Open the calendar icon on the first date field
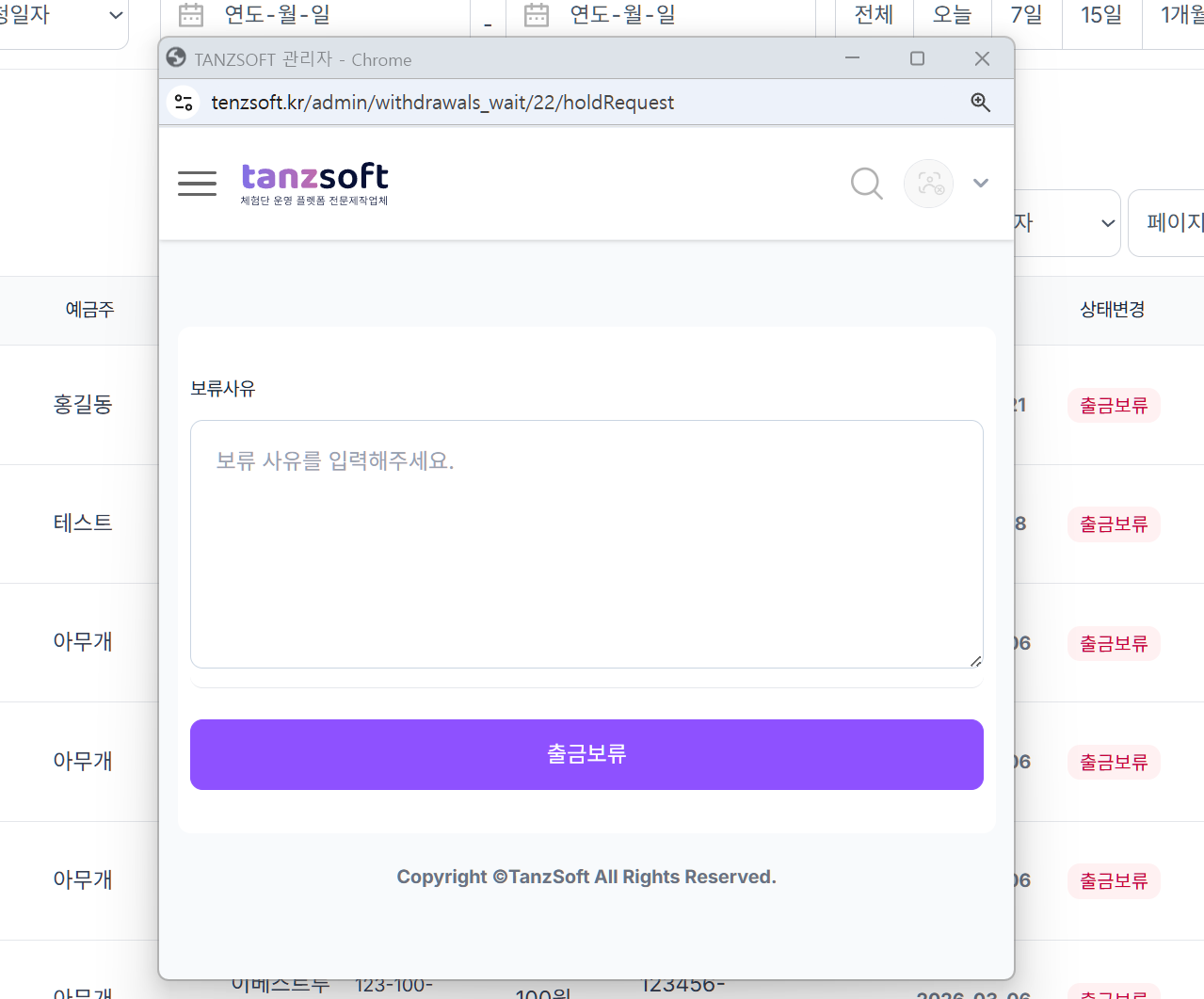This screenshot has width=1204, height=999. coord(190,14)
